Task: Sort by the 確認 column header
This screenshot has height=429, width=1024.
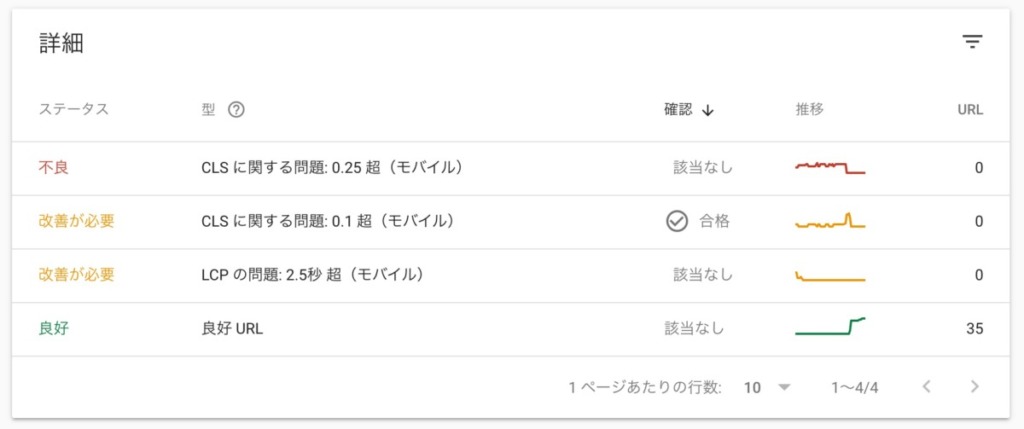Action: tap(678, 110)
